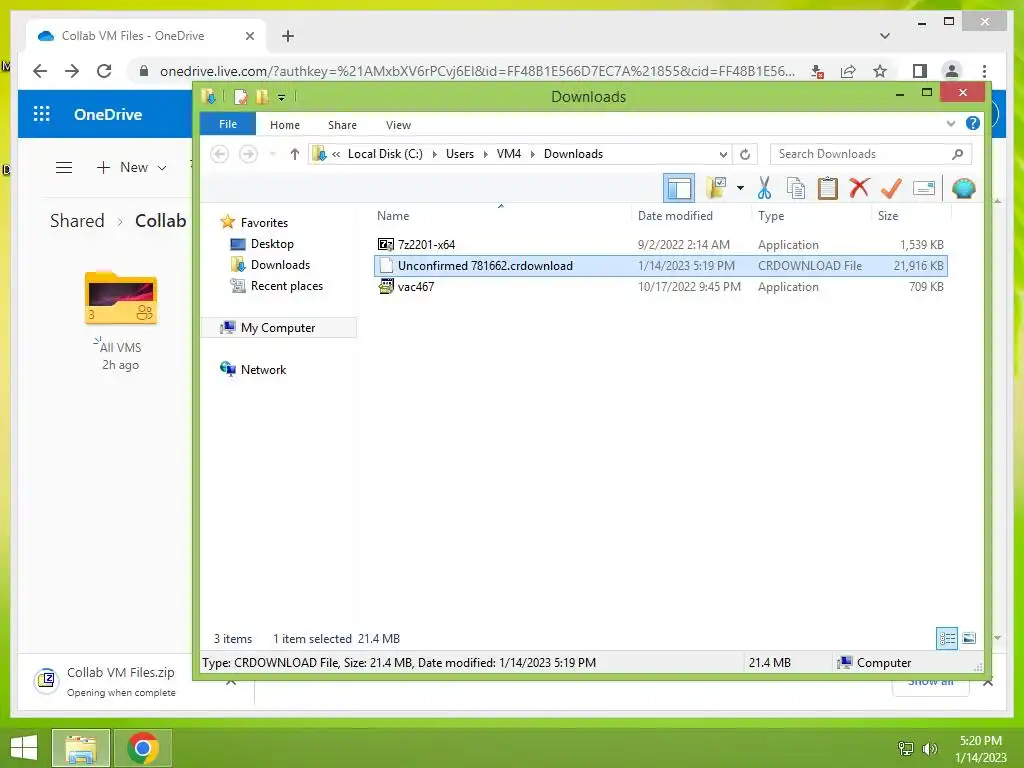Switch to Large icons view in status bar
The width and height of the screenshot is (1024, 768).
point(969,638)
